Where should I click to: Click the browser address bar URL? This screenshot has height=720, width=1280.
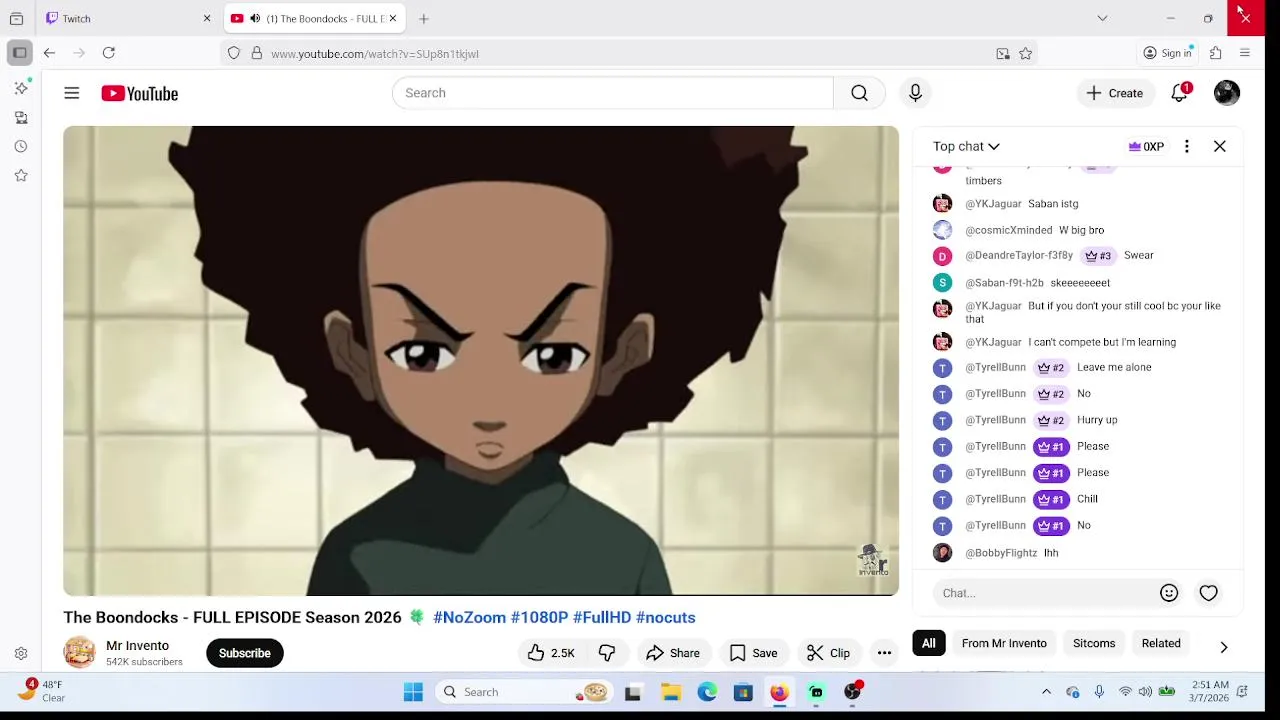374,54
